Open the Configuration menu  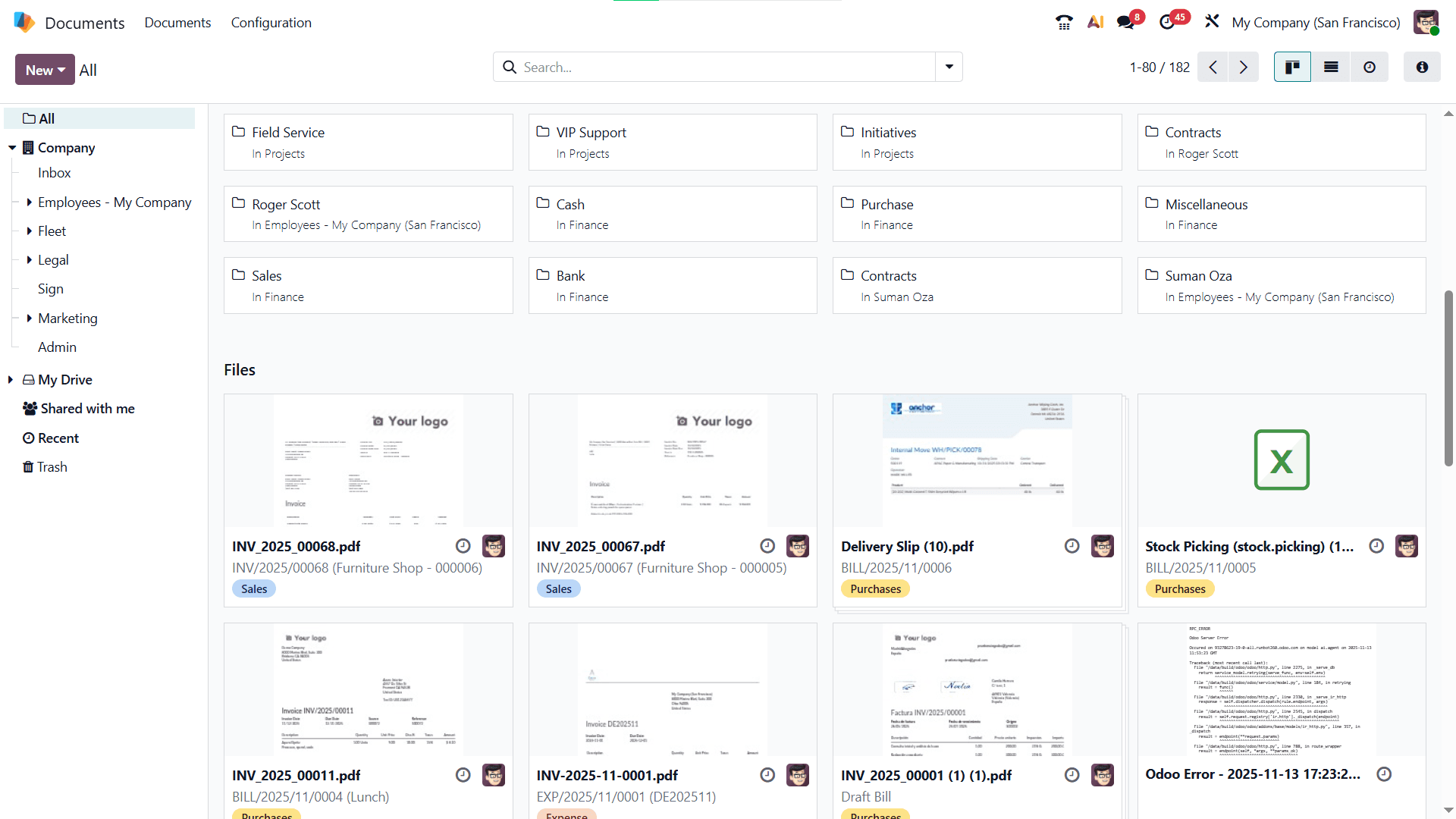[271, 22]
